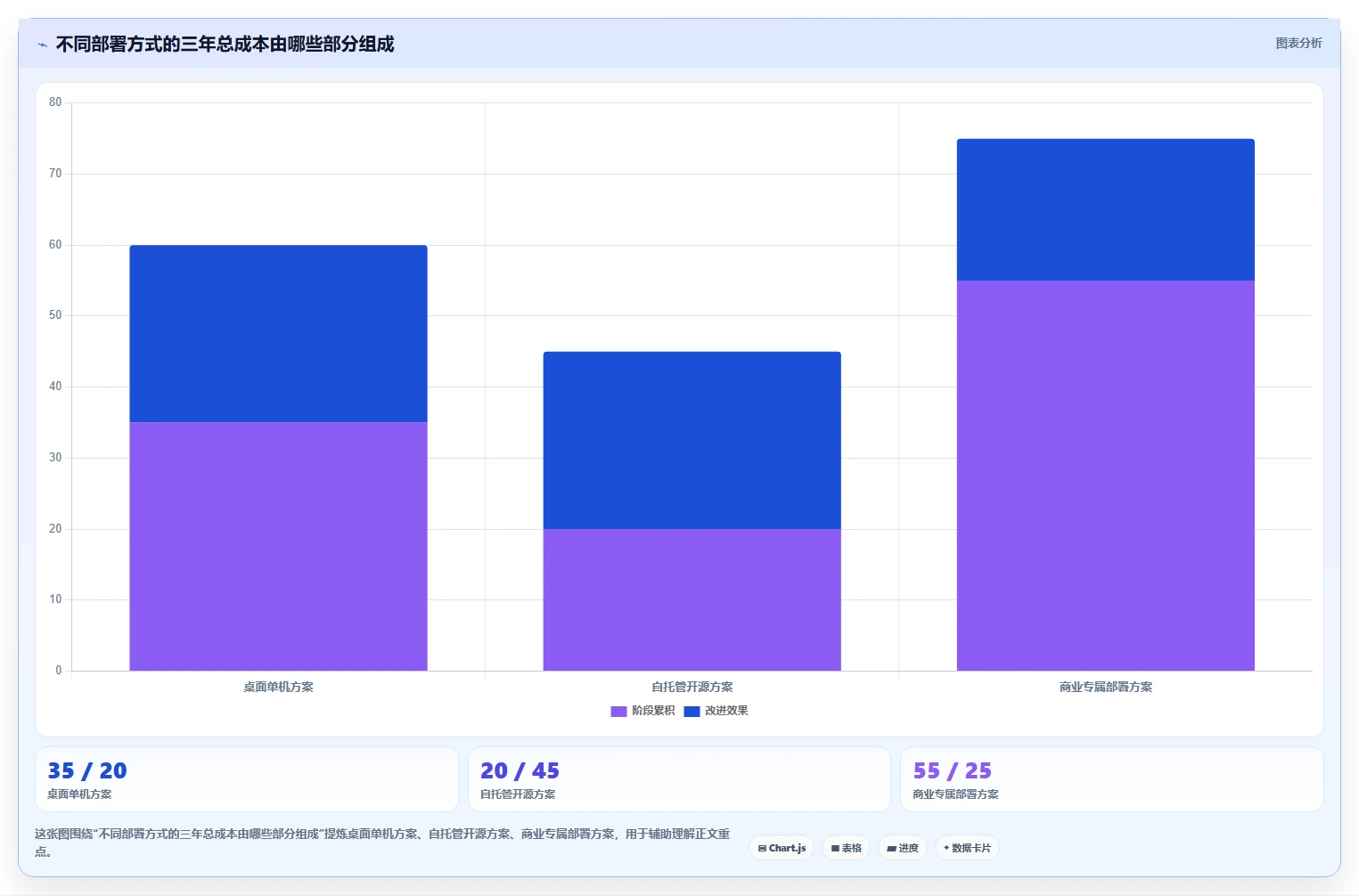Click the purple 阶段累积 legend swatch
The image size is (1359, 896).
[618, 711]
